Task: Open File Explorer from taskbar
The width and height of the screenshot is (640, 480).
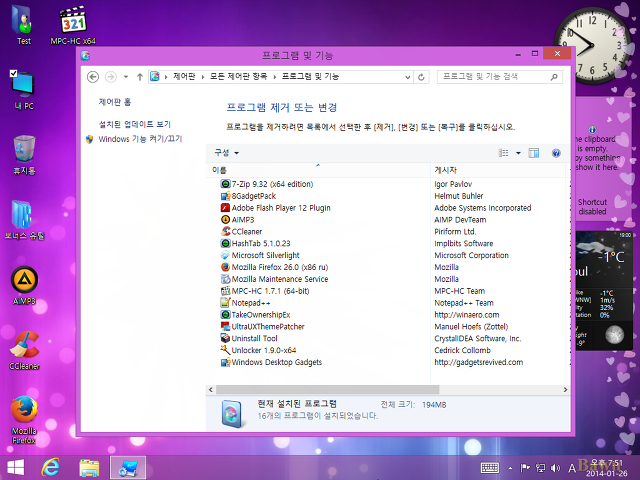Action: (x=89, y=468)
